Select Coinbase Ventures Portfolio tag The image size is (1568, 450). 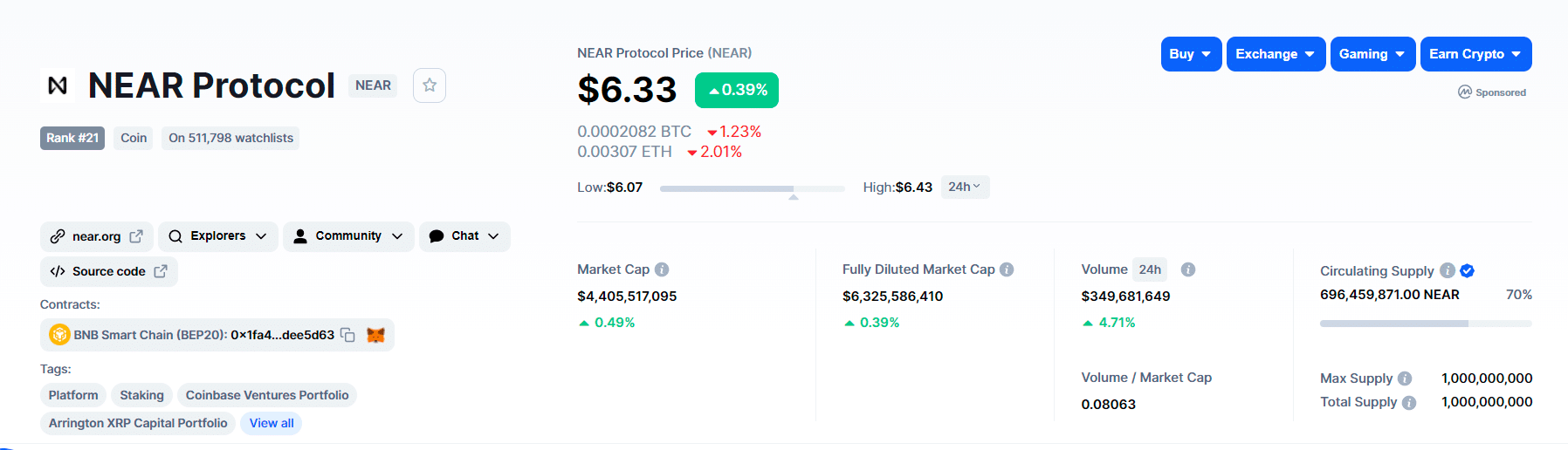click(x=267, y=395)
